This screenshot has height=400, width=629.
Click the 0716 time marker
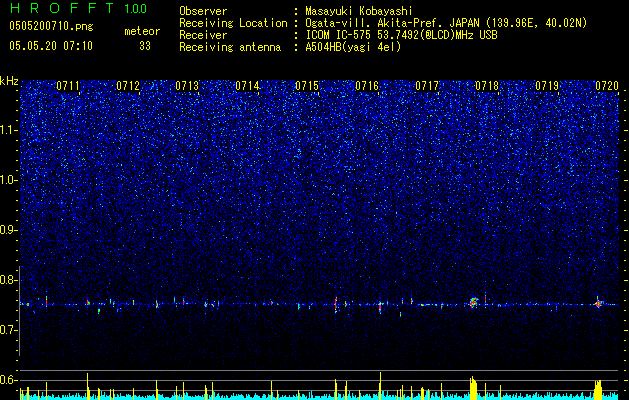click(367, 86)
